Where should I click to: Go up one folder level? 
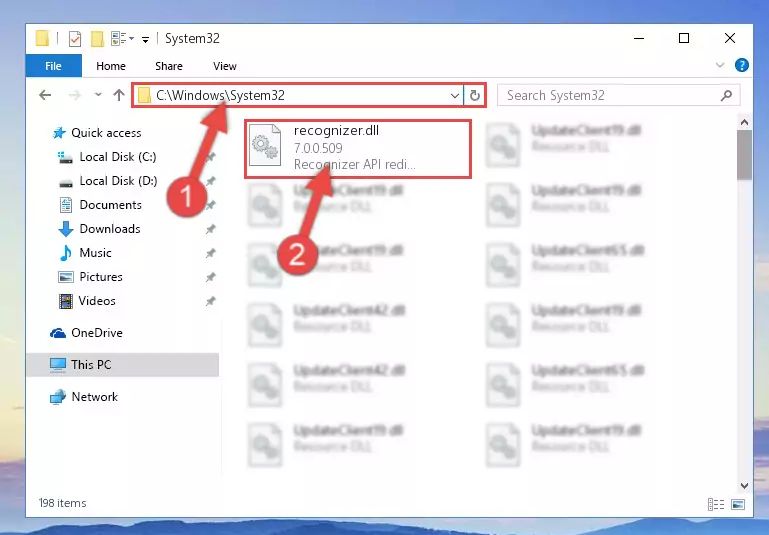(119, 95)
